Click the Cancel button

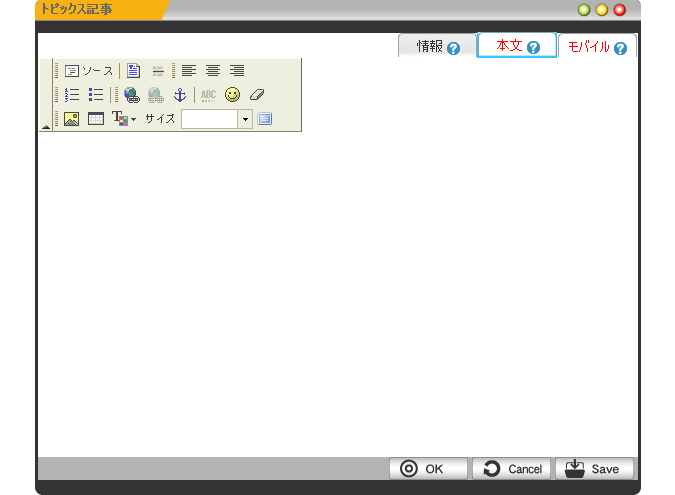(511, 469)
